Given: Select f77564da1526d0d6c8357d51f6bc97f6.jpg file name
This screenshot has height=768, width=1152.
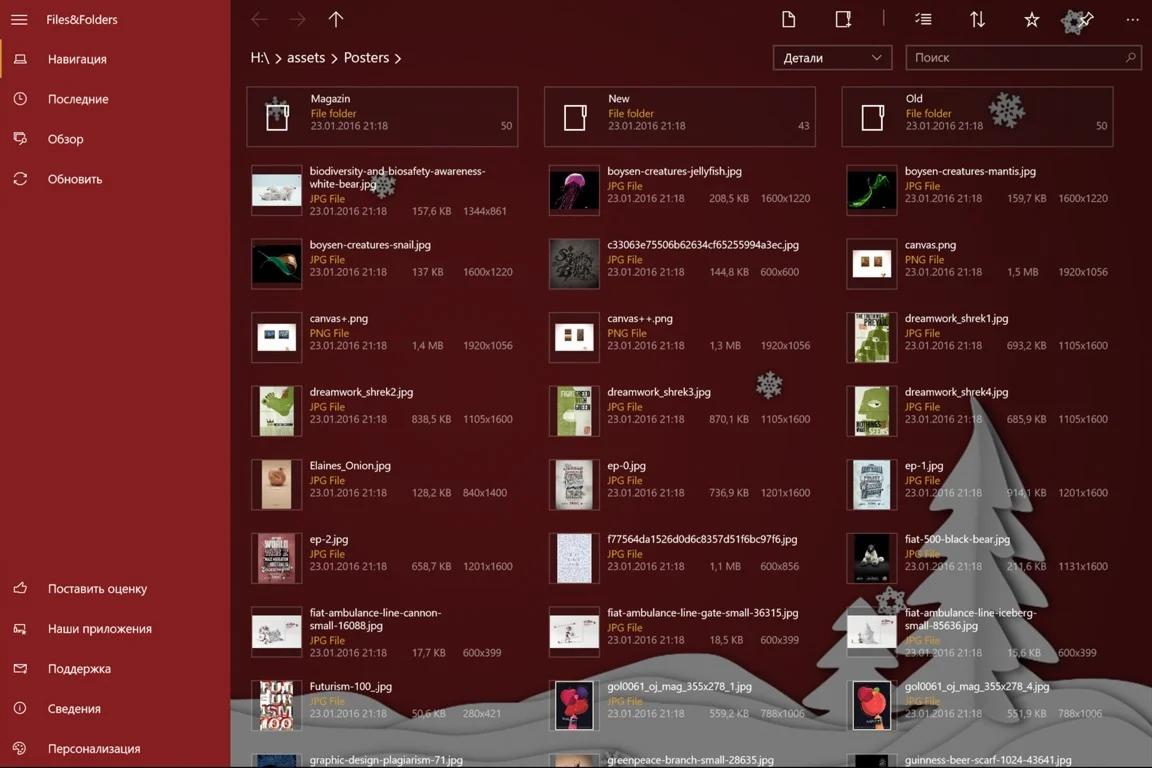Looking at the screenshot, I should coord(702,539).
